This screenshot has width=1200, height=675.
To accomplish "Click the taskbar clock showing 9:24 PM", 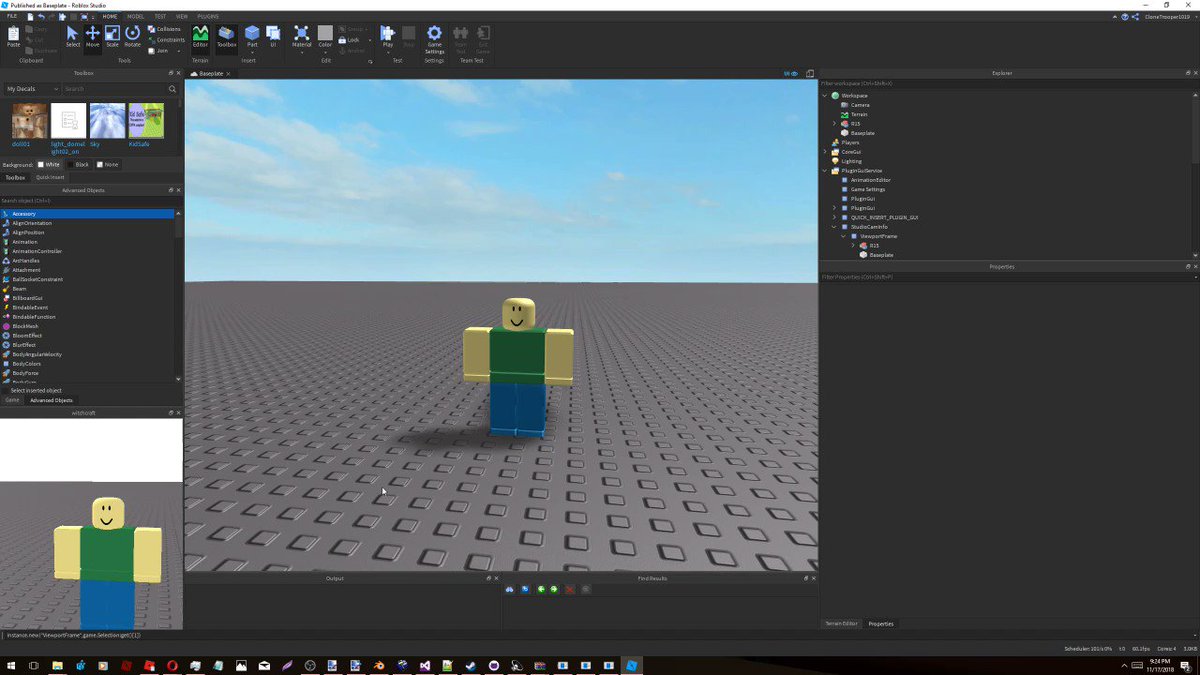I will coord(1162,665).
